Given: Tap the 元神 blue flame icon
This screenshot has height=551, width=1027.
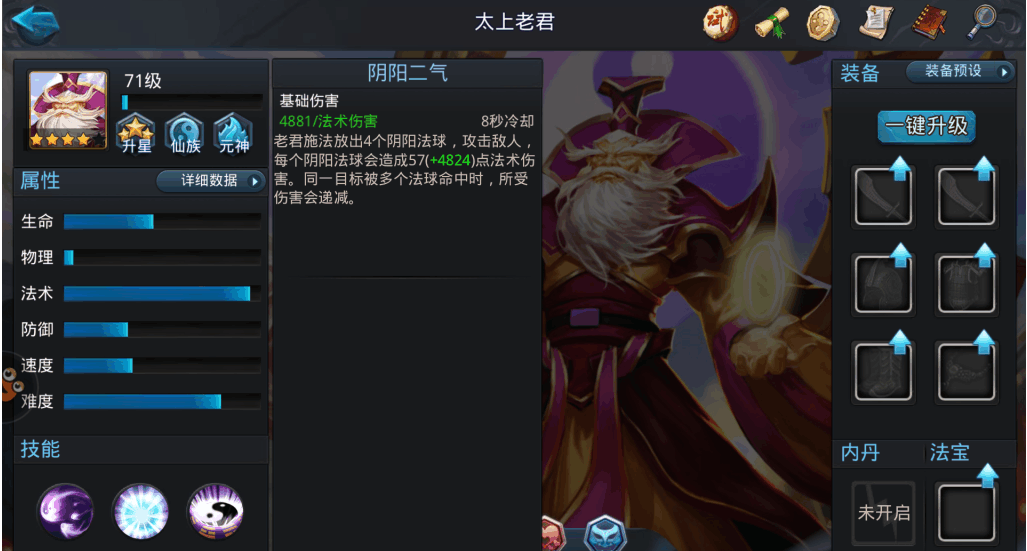Looking at the screenshot, I should 233,134.
